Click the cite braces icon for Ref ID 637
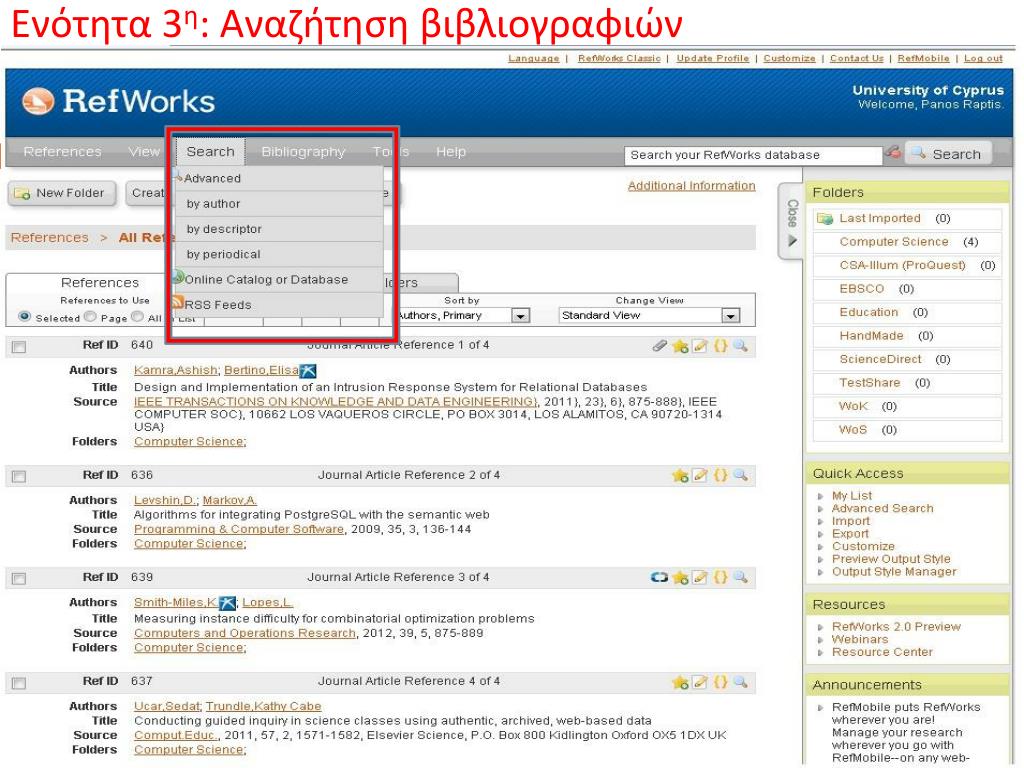This screenshot has width=1024, height=768. click(720, 682)
